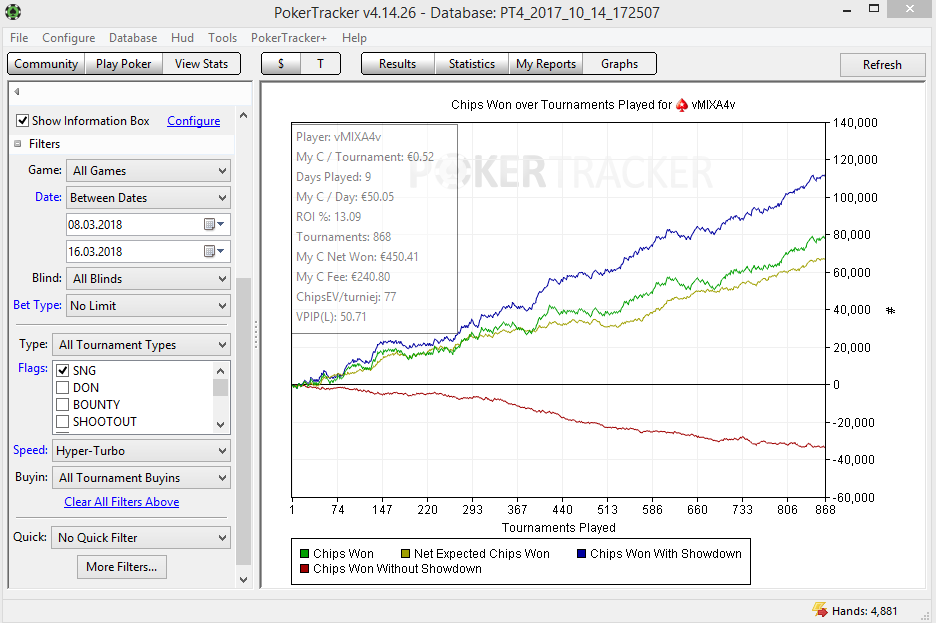Open the Help menu
Screen dimensions: 936x623
pos(354,38)
